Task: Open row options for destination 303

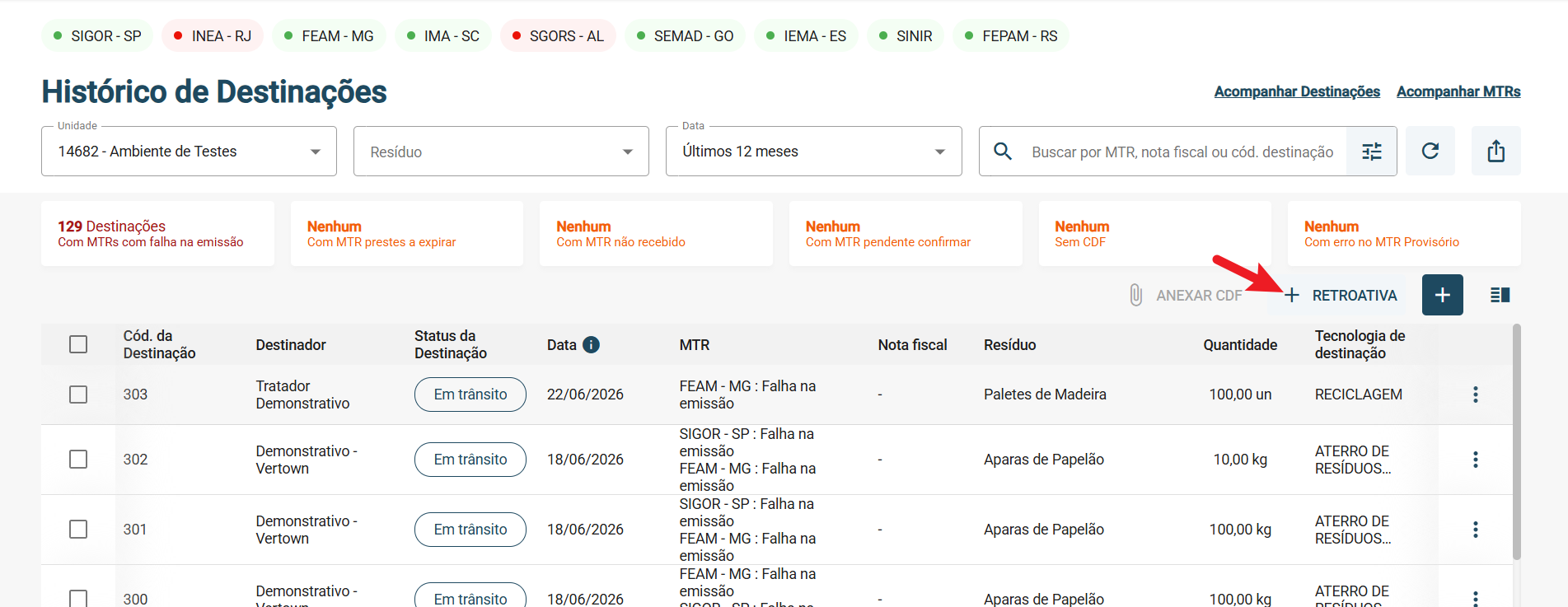Action: click(1476, 395)
